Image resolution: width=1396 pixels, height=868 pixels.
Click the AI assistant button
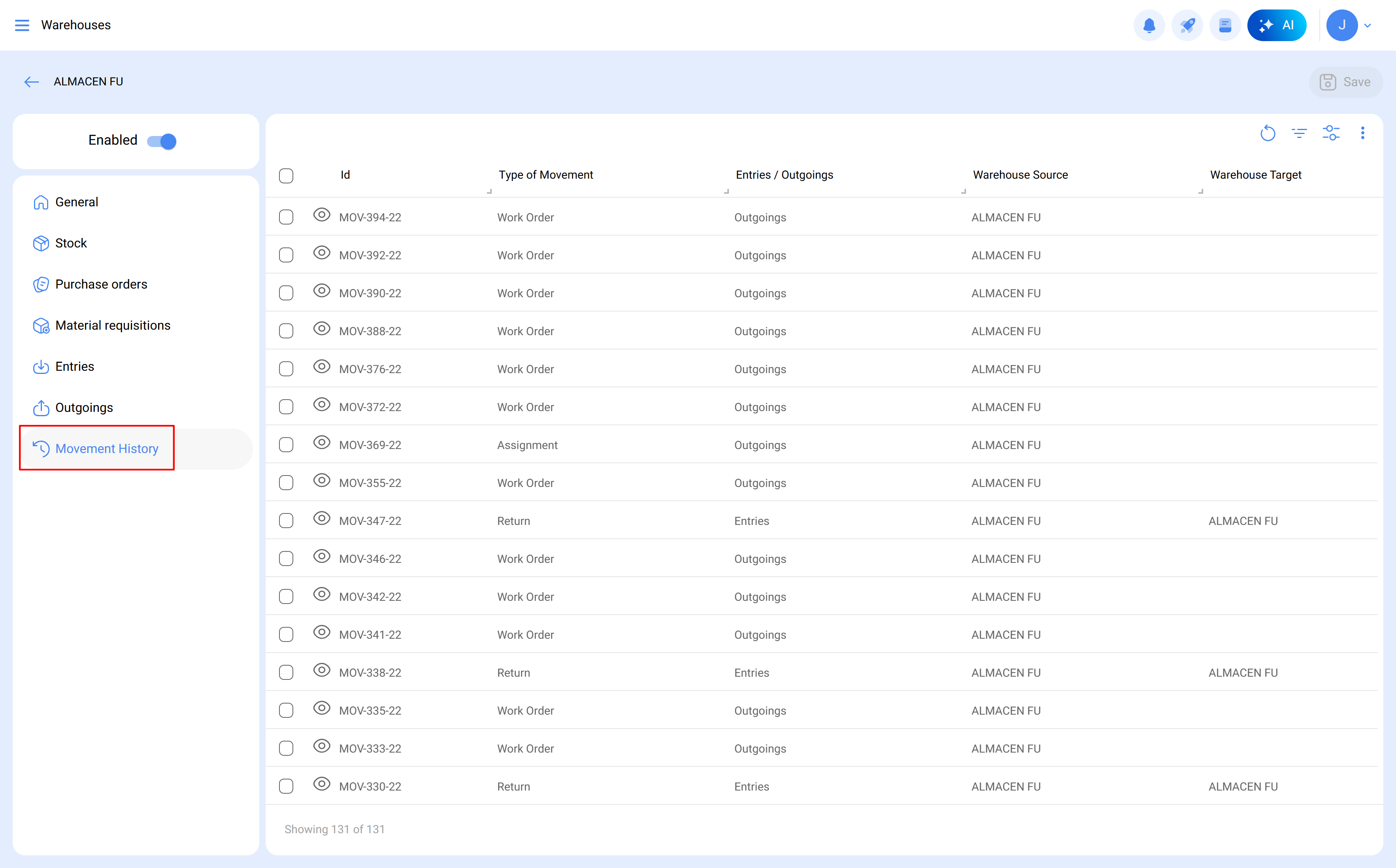1277,25
